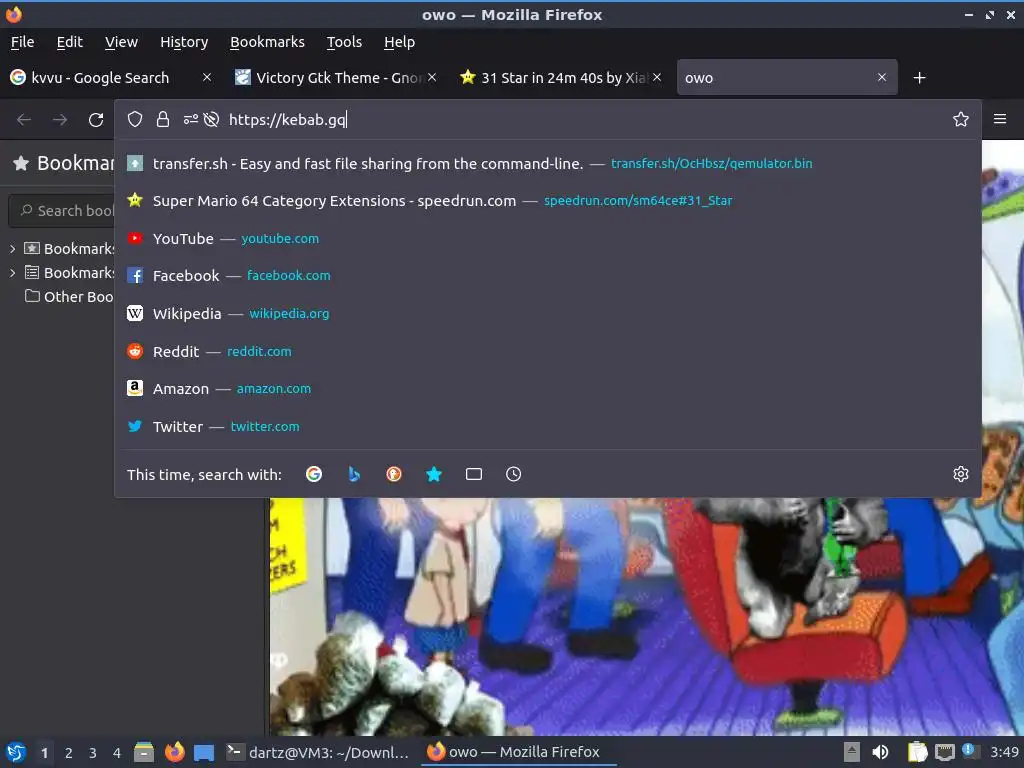Select the YouTube suggestion
Screen dimensions: 1024x768
pyautogui.click(x=547, y=238)
